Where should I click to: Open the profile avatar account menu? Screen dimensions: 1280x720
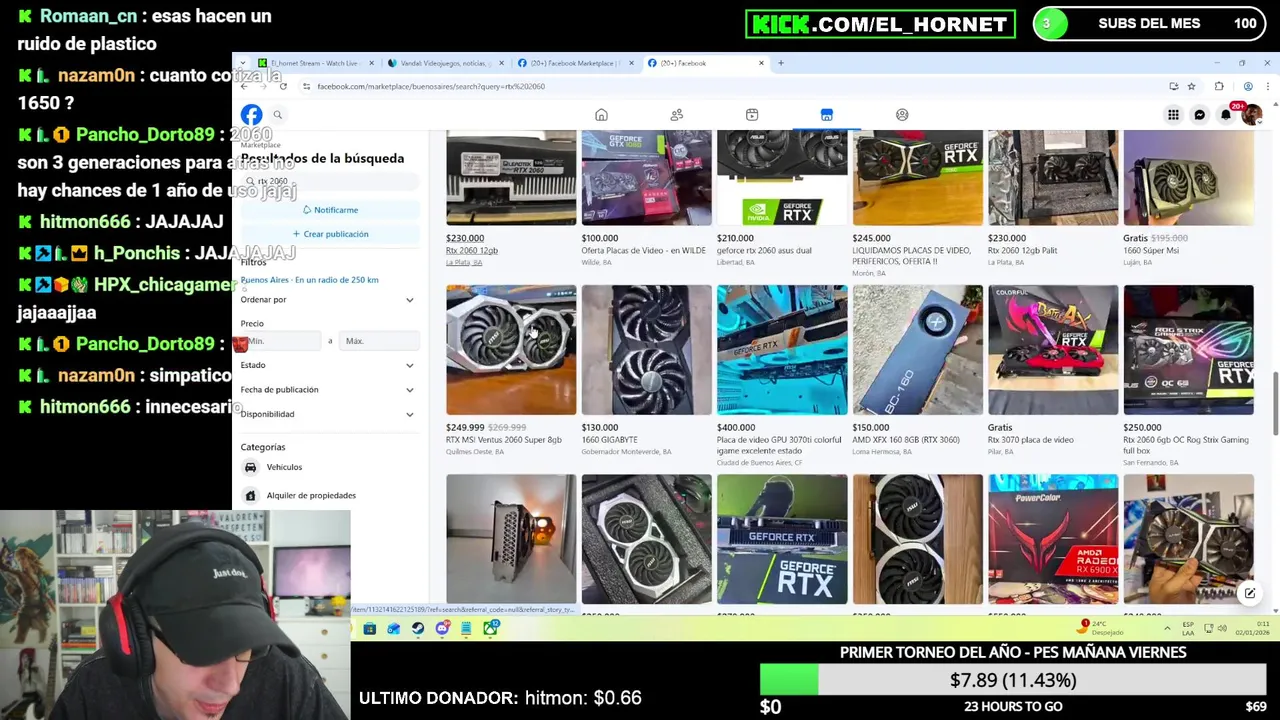click(x=1251, y=115)
